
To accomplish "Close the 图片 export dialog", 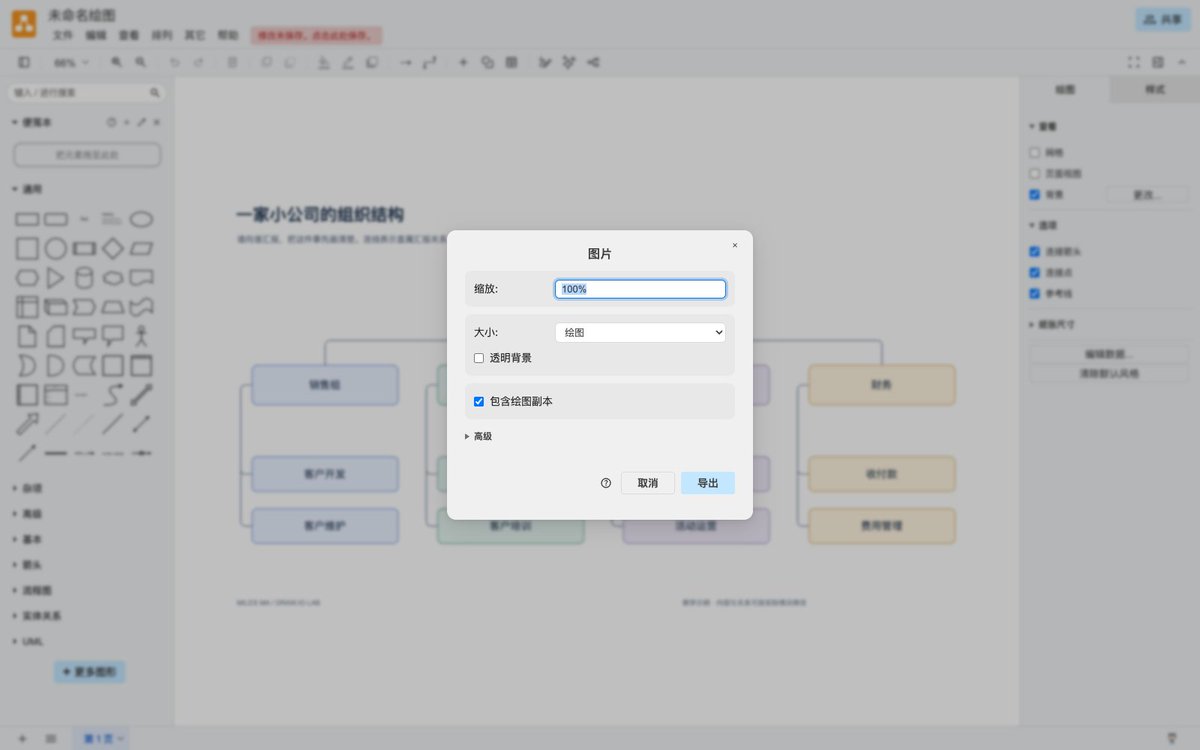I will pyautogui.click(x=735, y=245).
